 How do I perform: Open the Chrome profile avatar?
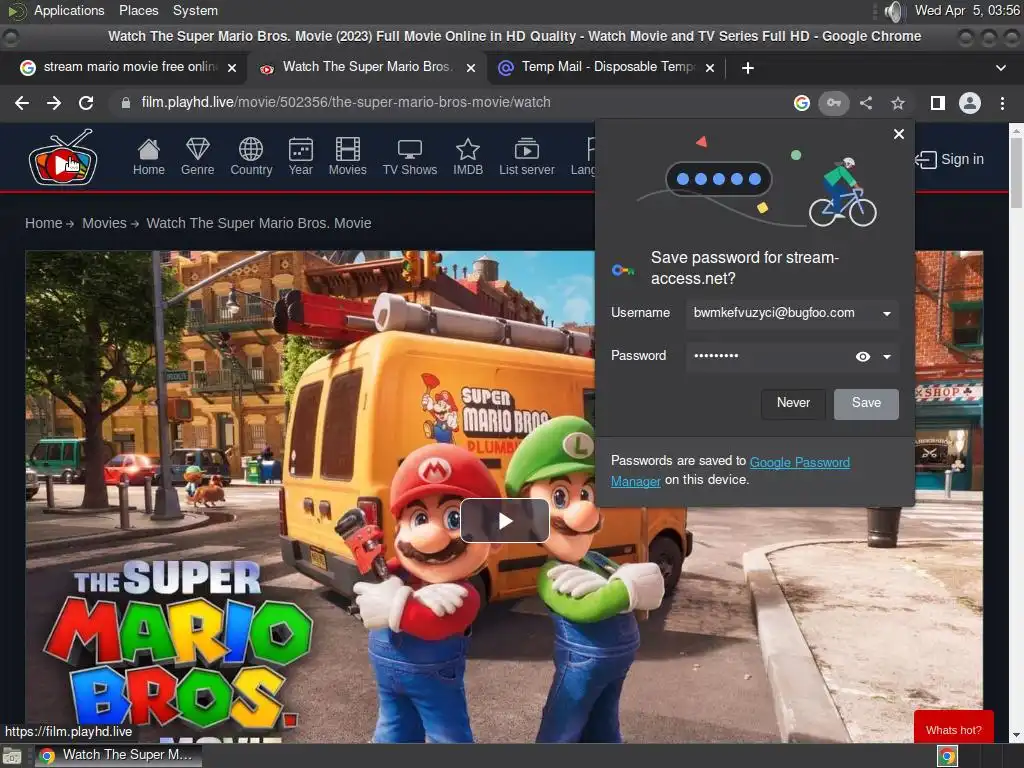tap(970, 103)
